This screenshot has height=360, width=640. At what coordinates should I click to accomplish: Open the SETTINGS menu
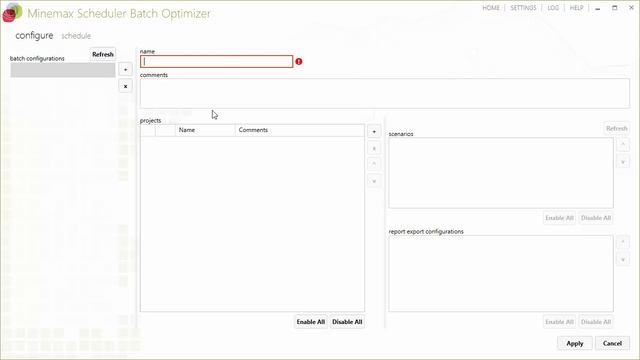[523, 8]
